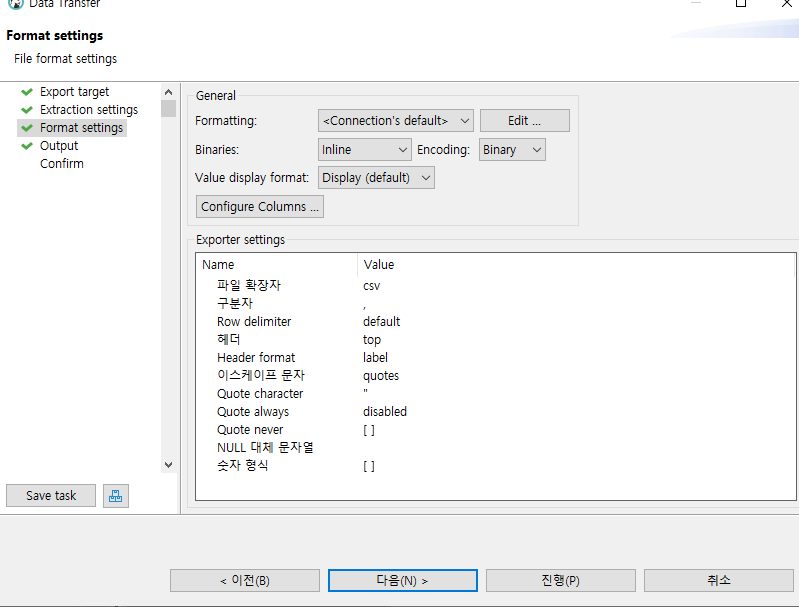Click the quotes value cell
This screenshot has height=607, width=799.
[x=381, y=376]
